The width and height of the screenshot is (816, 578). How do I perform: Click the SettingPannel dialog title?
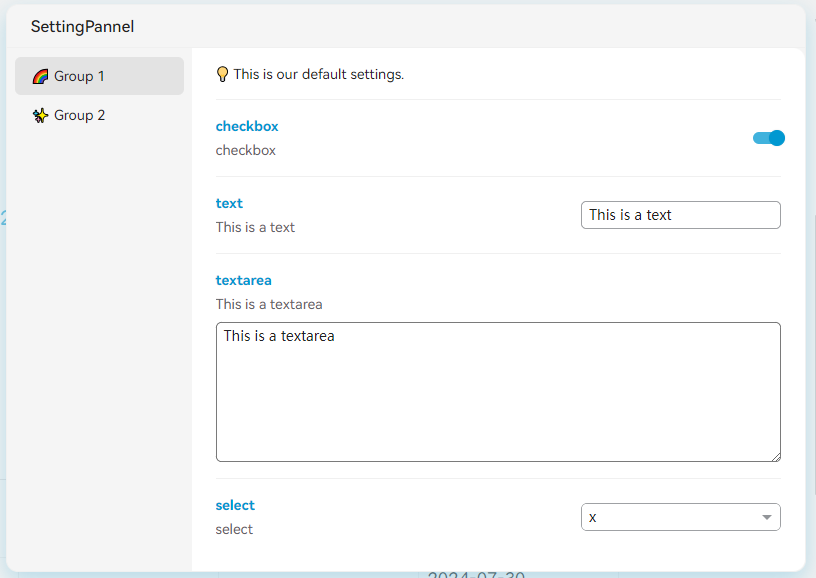pos(82,27)
